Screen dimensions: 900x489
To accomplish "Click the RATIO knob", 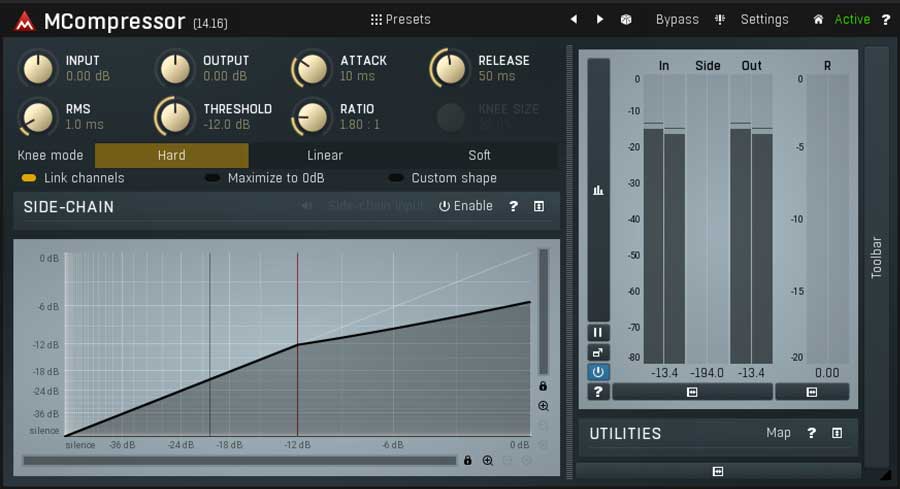I will [312, 117].
